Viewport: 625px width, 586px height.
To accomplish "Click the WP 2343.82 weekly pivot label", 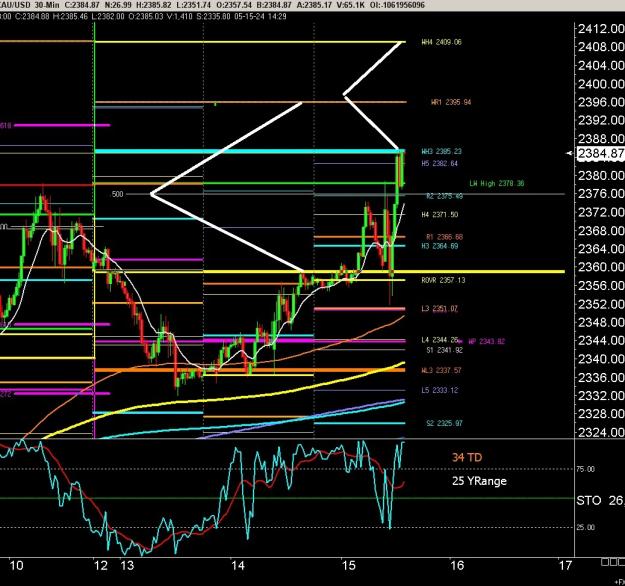I will point(487,342).
